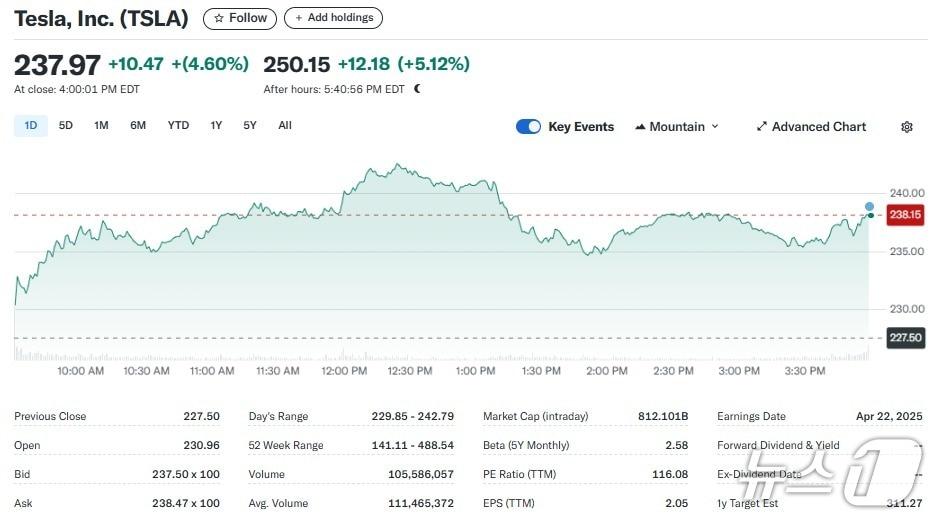Image resolution: width=936 pixels, height=520 pixels.
Task: Click the Add holdings button
Action: (x=333, y=18)
